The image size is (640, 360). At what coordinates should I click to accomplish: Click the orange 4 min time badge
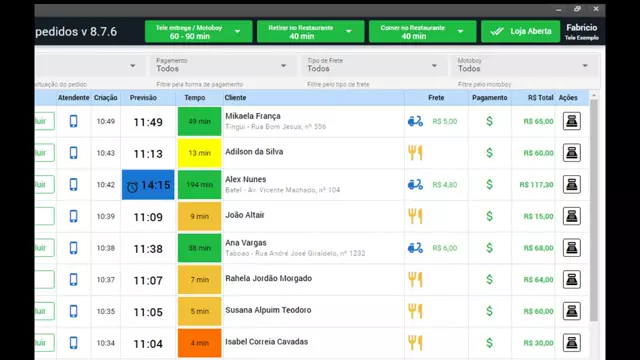[200, 343]
